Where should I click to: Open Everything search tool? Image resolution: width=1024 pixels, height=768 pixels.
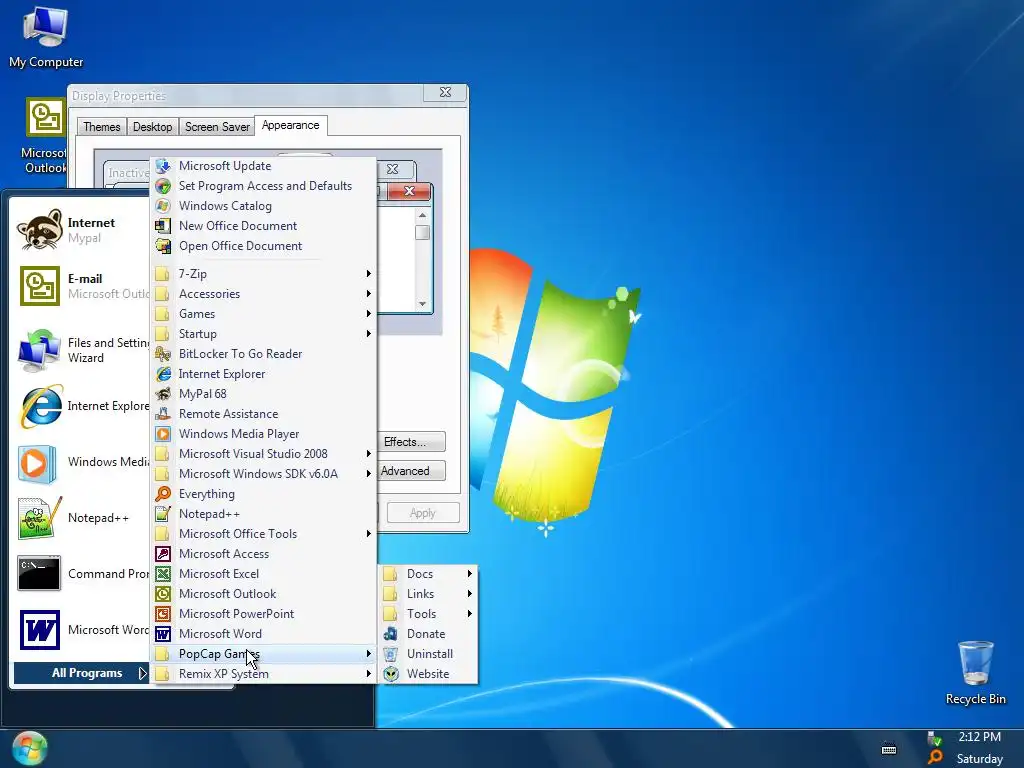(x=264, y=494)
